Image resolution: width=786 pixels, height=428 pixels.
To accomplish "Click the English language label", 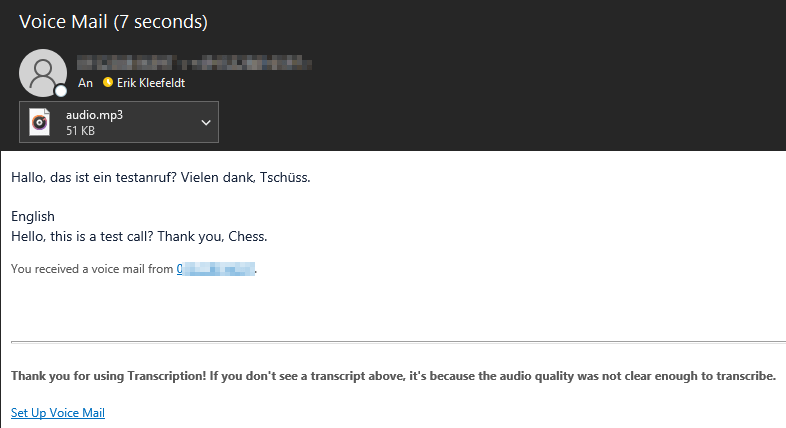I will point(33,216).
